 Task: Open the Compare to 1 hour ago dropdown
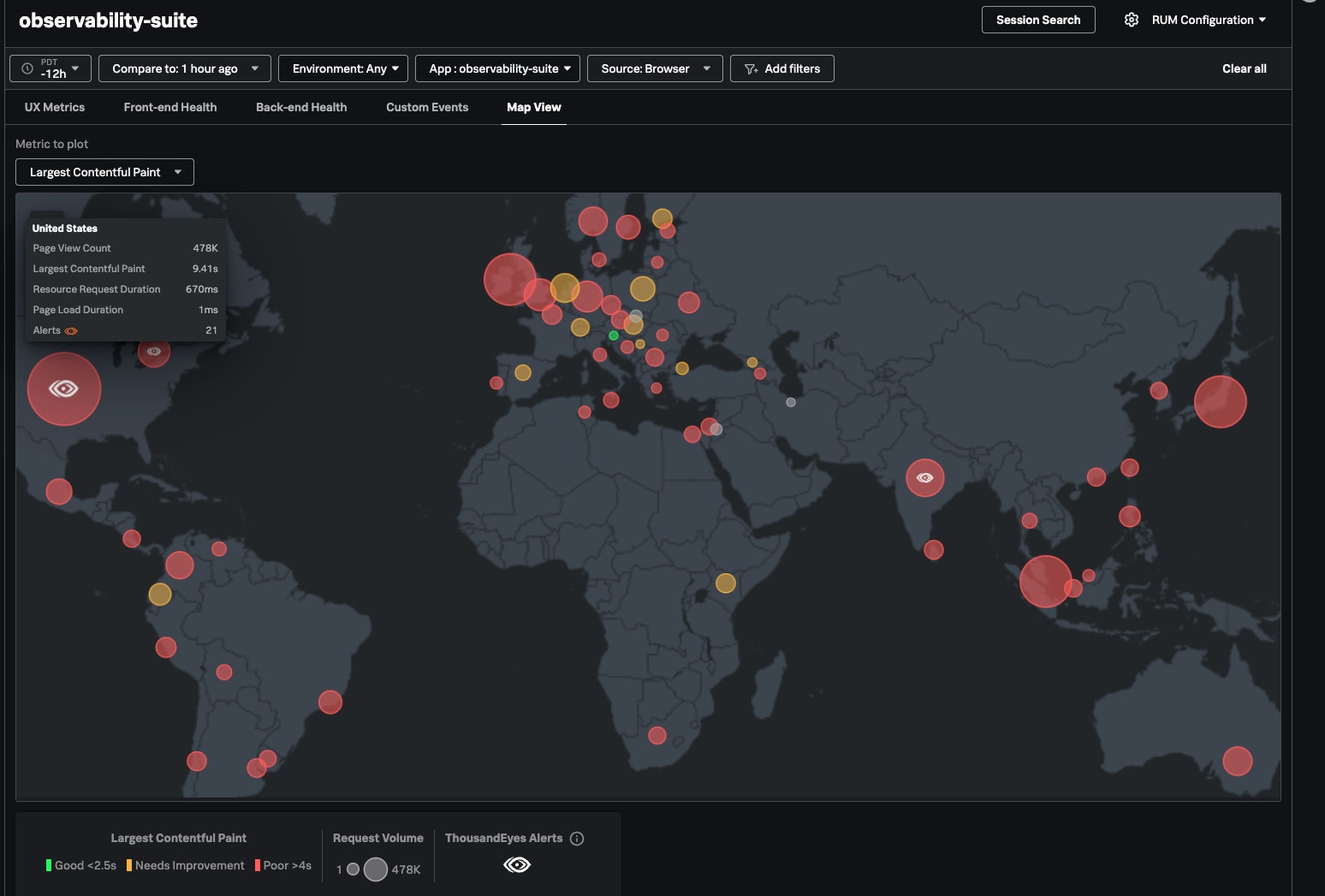185,68
